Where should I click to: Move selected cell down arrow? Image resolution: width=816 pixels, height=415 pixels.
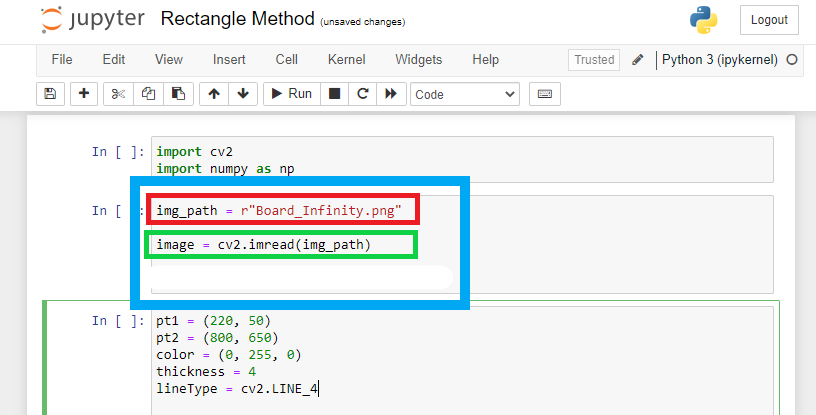click(x=243, y=94)
